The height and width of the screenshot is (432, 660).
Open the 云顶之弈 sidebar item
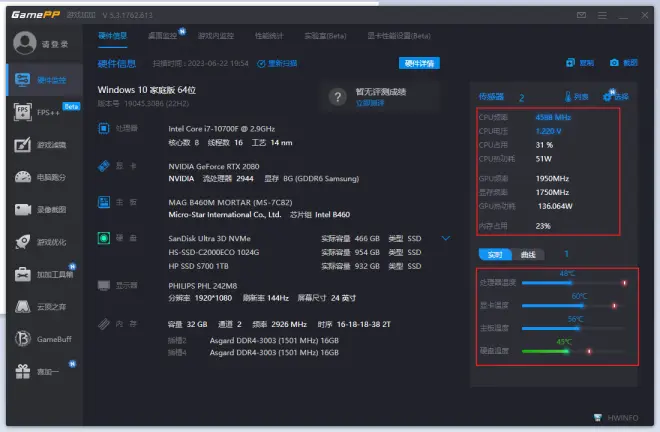(x=45, y=307)
